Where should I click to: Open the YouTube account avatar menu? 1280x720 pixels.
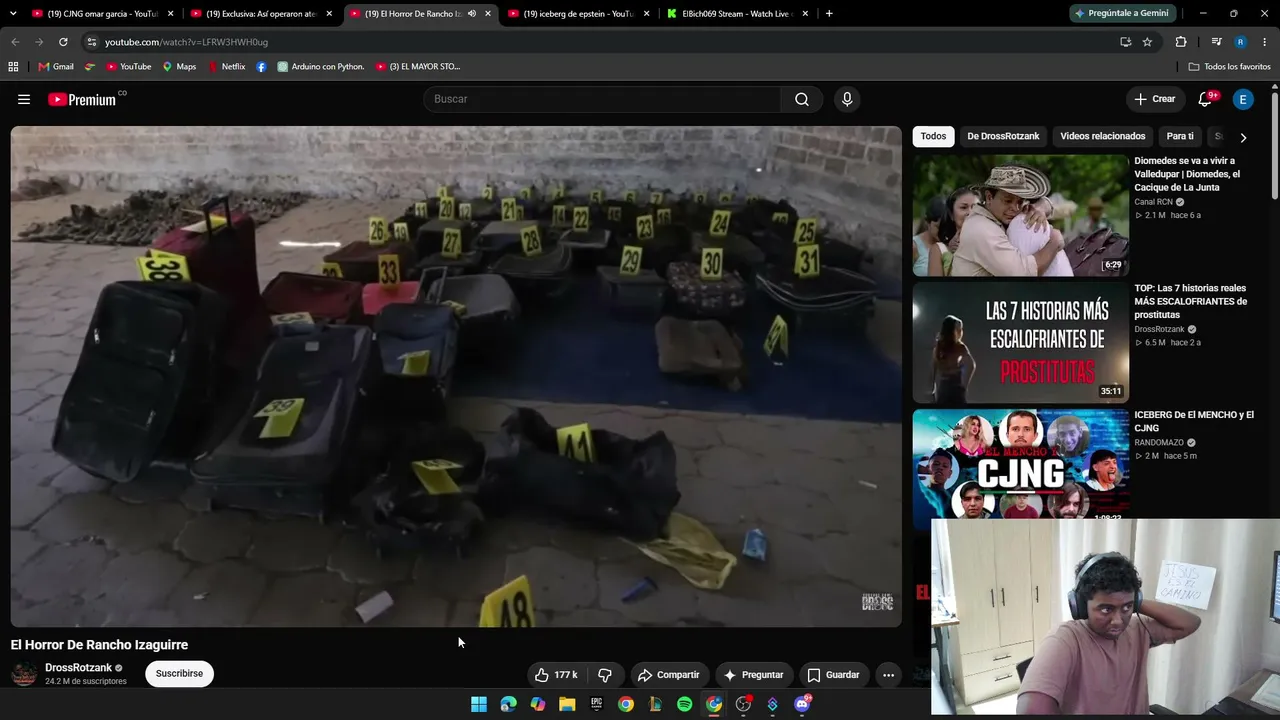pyautogui.click(x=1243, y=99)
